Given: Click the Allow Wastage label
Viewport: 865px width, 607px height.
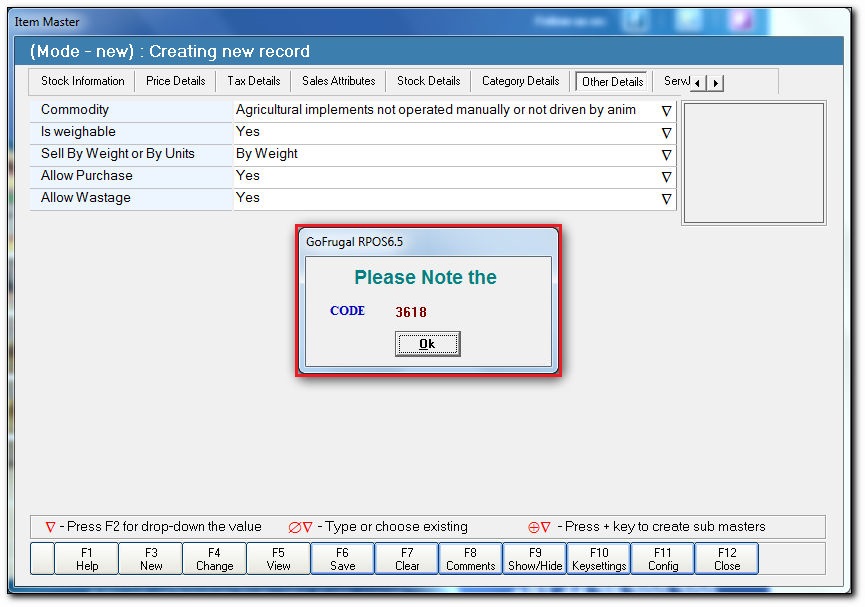Looking at the screenshot, I should 86,198.
